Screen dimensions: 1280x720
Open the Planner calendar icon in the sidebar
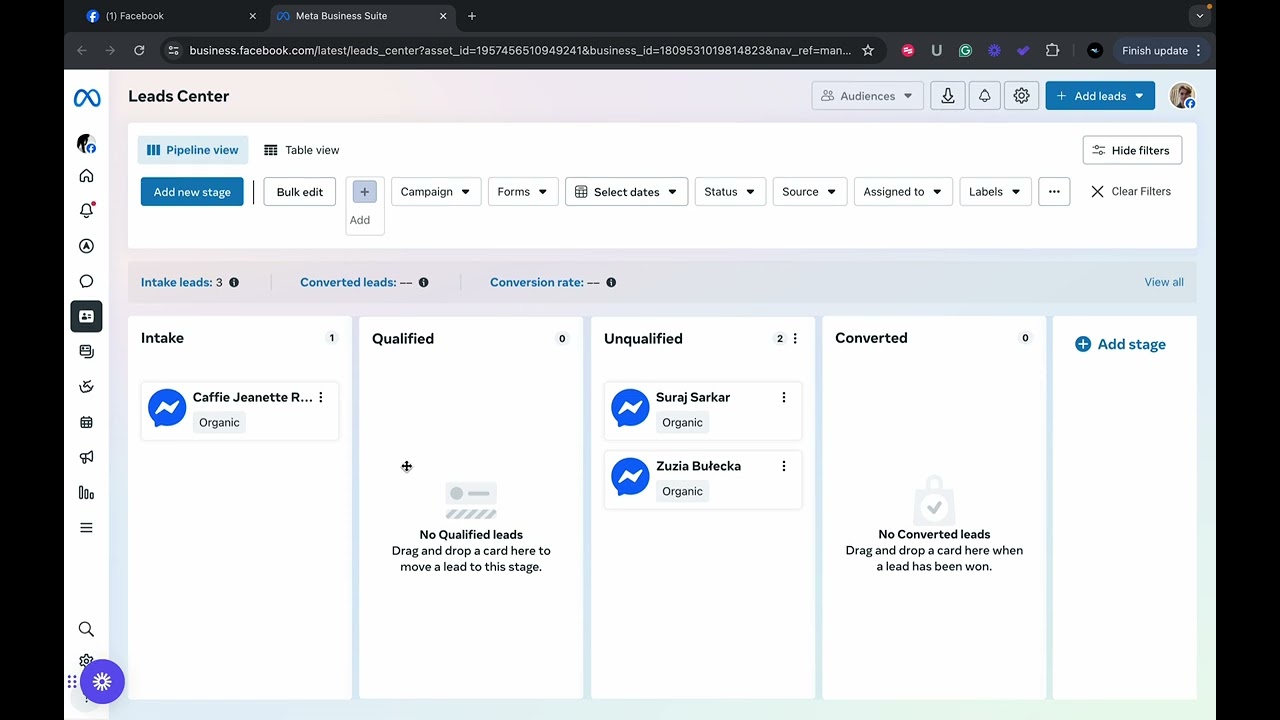point(86,422)
